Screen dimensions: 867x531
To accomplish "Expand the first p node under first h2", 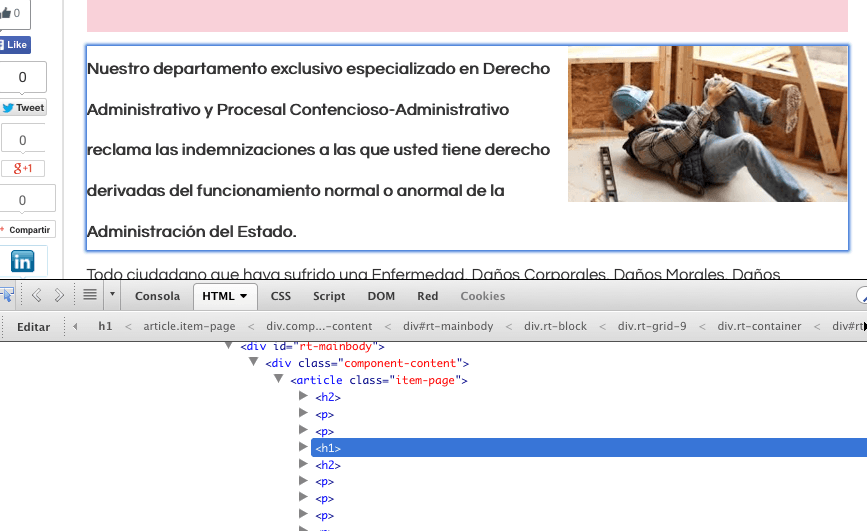I will click(x=303, y=413).
